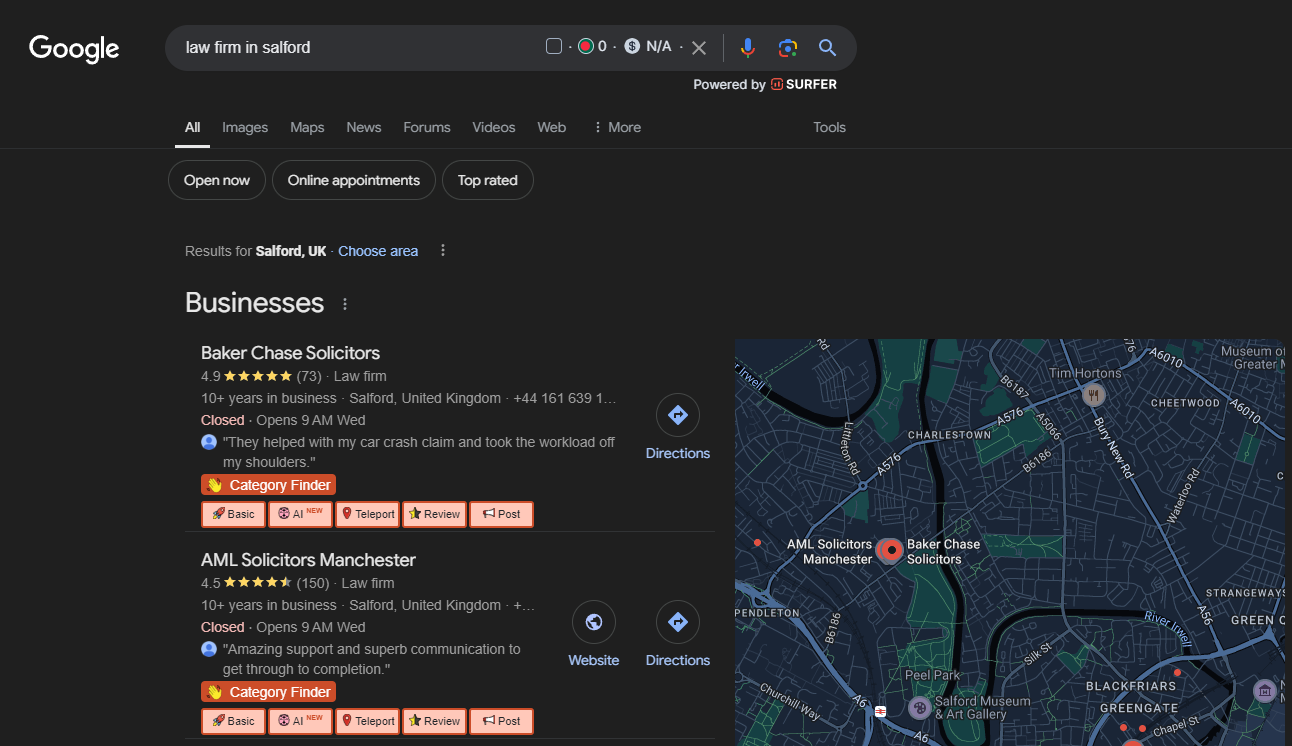The height and width of the screenshot is (746, 1292).
Task: Open the Forums tab
Action: point(427,127)
